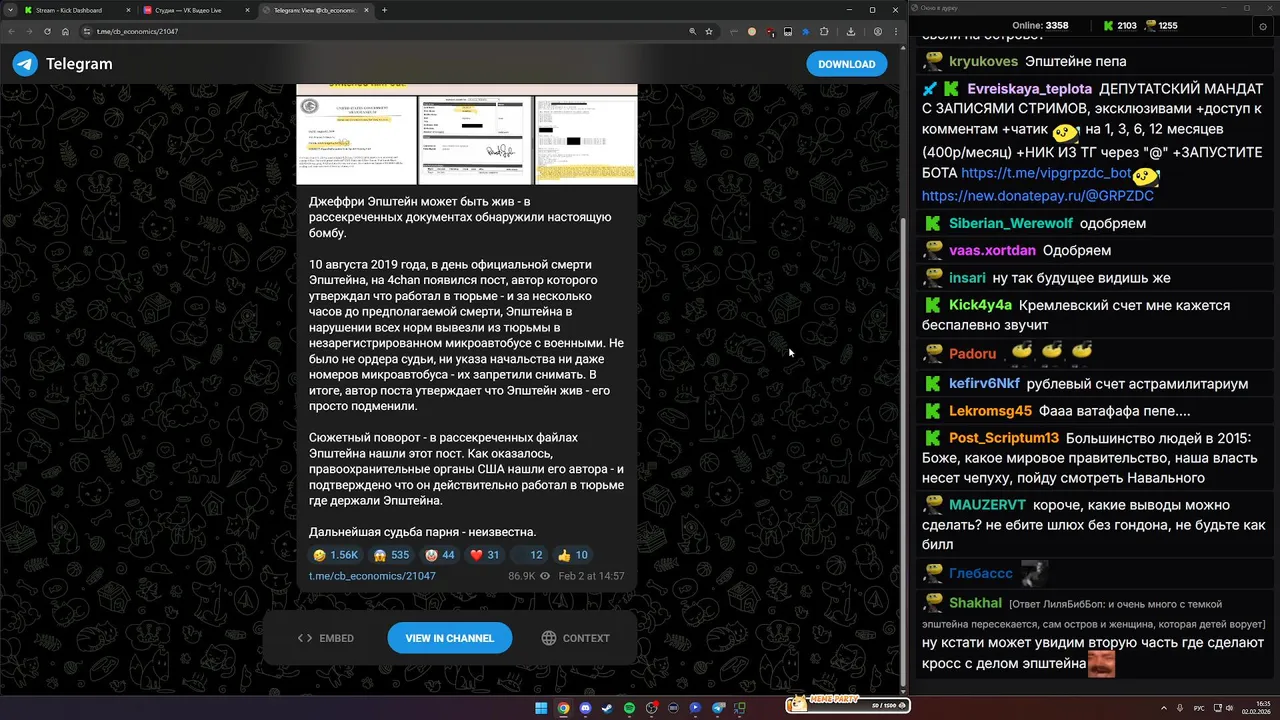Open the middle document thumbnail in the post
Screen dimensions: 1280x720
coord(475,140)
